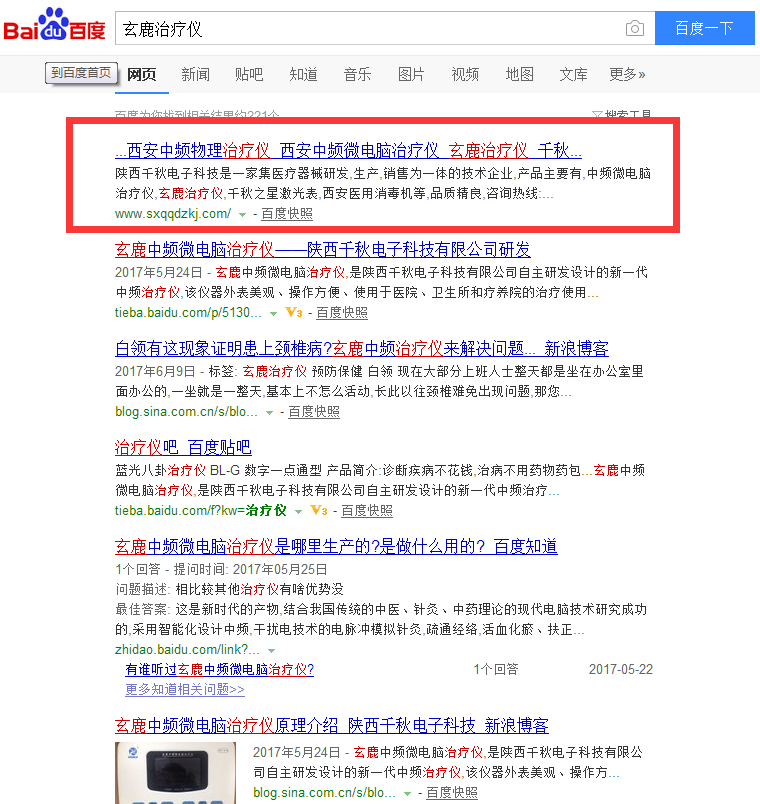This screenshot has width=760, height=804.
Task: Click V3 badge beside tieba.baidu.com/p/5130 result
Action: [x=293, y=313]
